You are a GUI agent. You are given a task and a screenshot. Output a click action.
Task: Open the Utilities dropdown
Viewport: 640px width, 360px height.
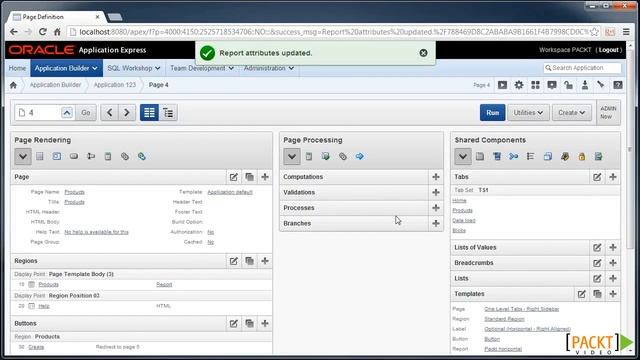pyautogui.click(x=528, y=112)
